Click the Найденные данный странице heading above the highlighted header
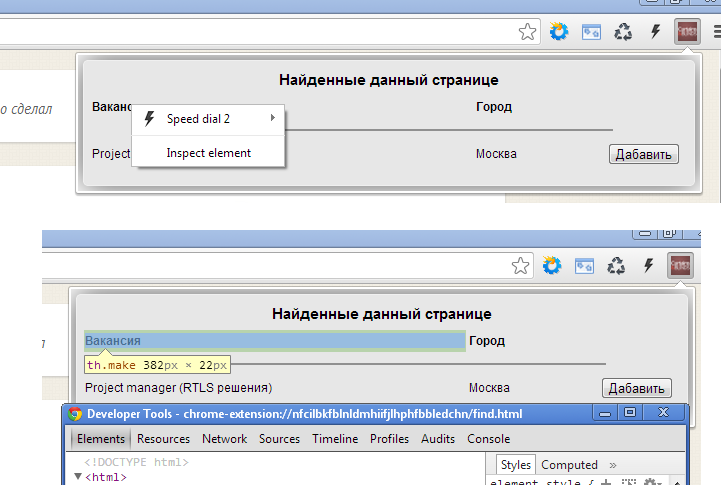This screenshot has width=721, height=485. click(x=382, y=314)
